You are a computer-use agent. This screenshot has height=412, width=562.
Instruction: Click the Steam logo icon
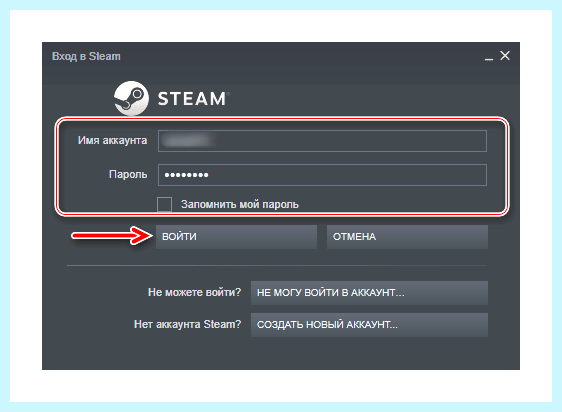(131, 98)
